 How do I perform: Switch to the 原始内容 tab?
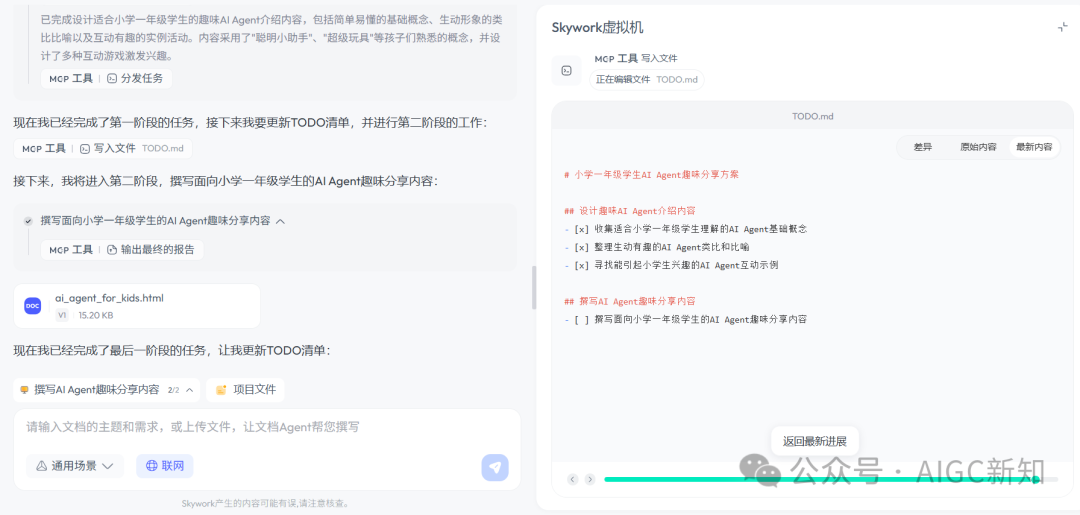click(x=977, y=147)
